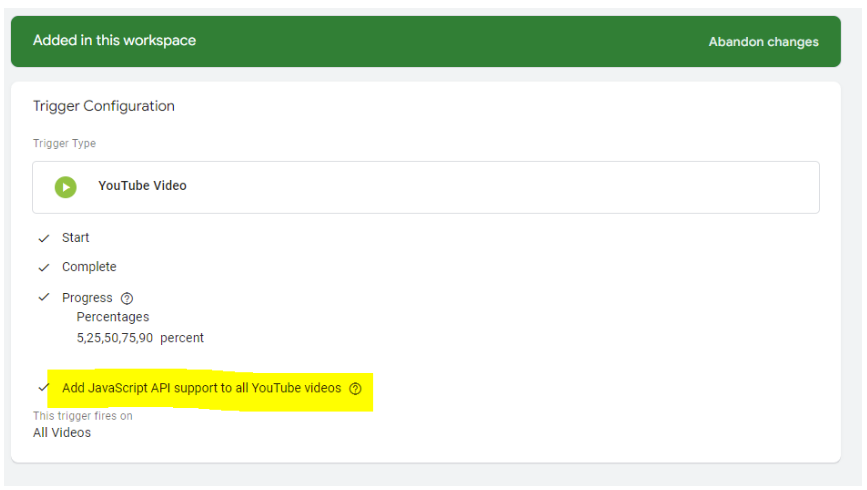Click Added in this workspace banner text
The height and width of the screenshot is (490, 867).
click(114, 40)
